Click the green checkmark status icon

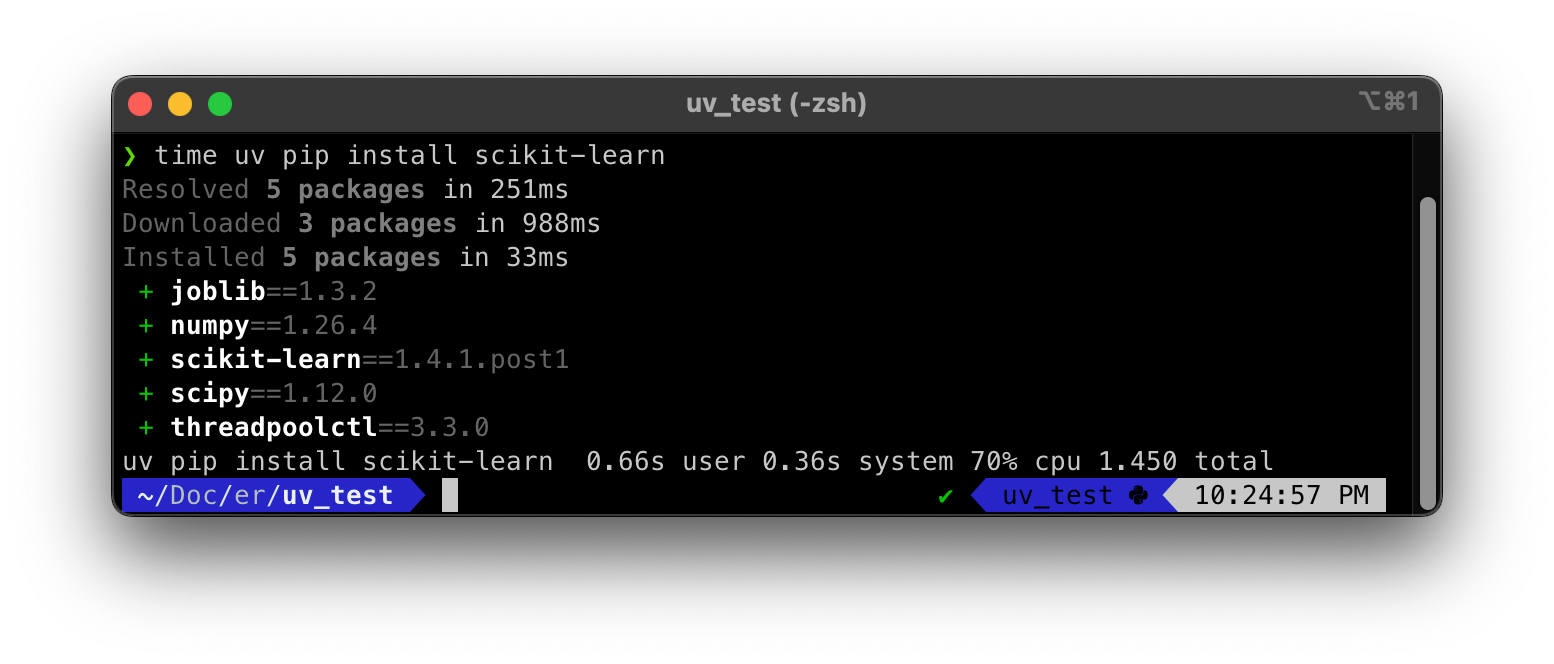coord(945,496)
